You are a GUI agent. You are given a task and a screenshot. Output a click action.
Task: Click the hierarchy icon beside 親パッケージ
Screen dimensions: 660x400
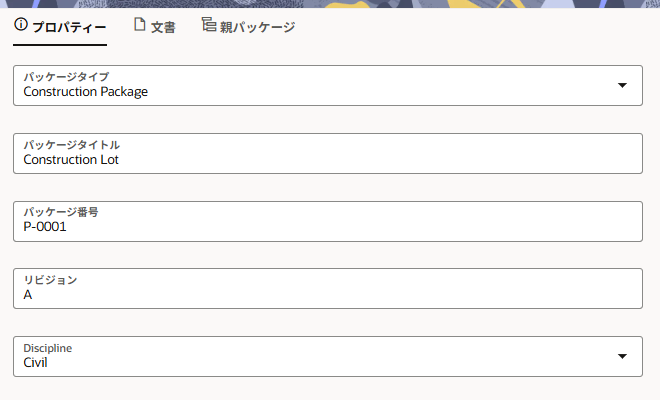click(208, 25)
